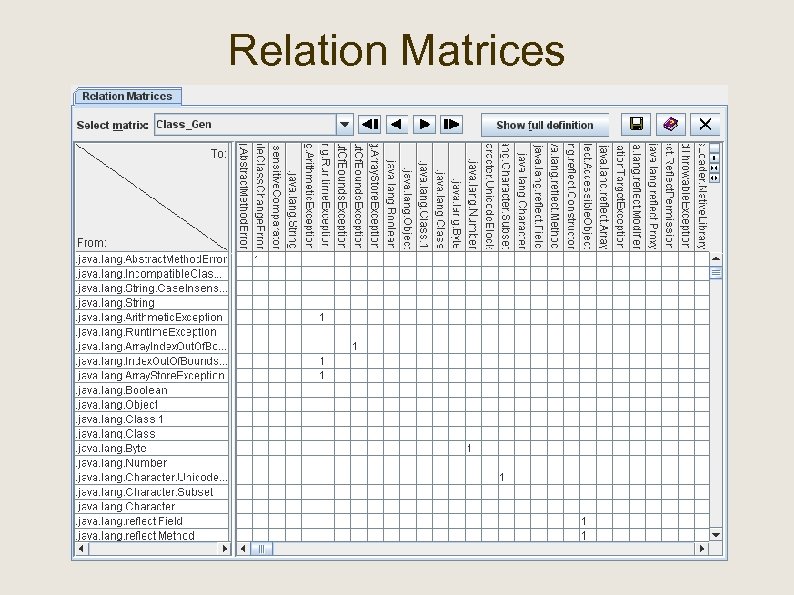The height and width of the screenshot is (595, 794).
Task: Click column header java.lang.reflect.Field
Action: pyautogui.click(x=538, y=196)
